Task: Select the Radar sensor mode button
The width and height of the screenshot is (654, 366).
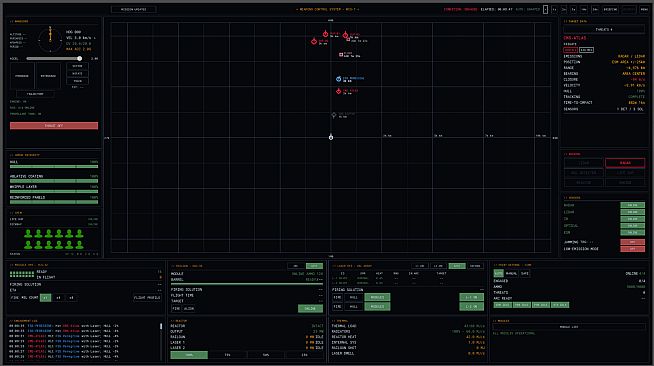Action: click(x=625, y=163)
